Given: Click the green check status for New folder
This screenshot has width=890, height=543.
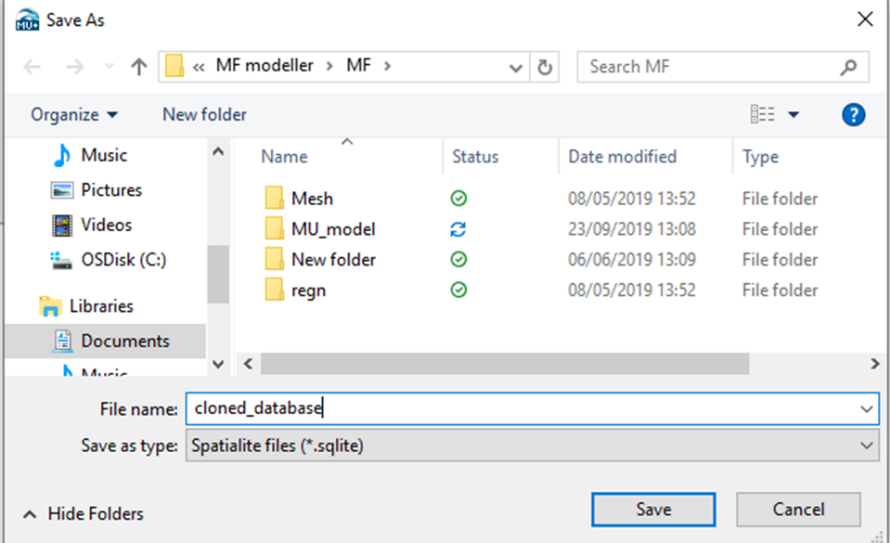Looking at the screenshot, I should pos(458,260).
